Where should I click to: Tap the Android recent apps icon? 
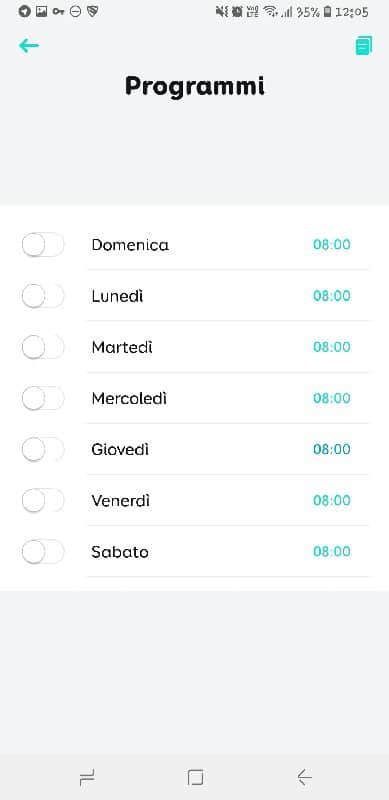click(x=87, y=778)
